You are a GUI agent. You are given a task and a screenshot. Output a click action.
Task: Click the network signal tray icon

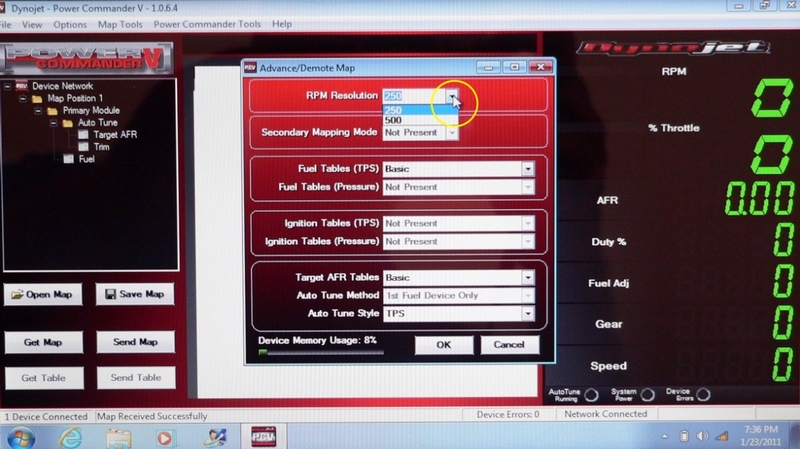tap(722, 436)
